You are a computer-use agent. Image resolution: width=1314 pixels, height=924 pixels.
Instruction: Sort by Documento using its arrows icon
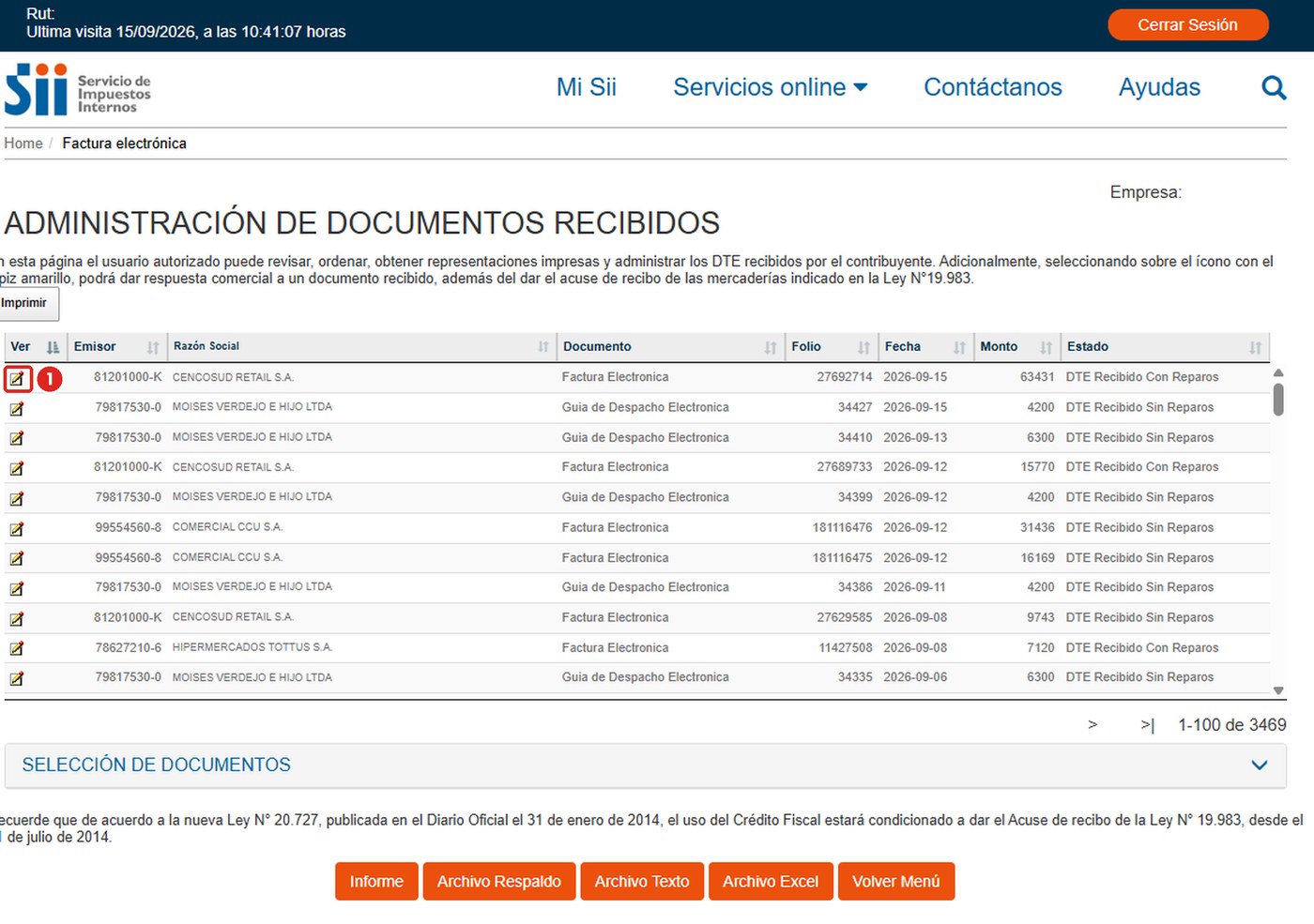[x=771, y=347]
